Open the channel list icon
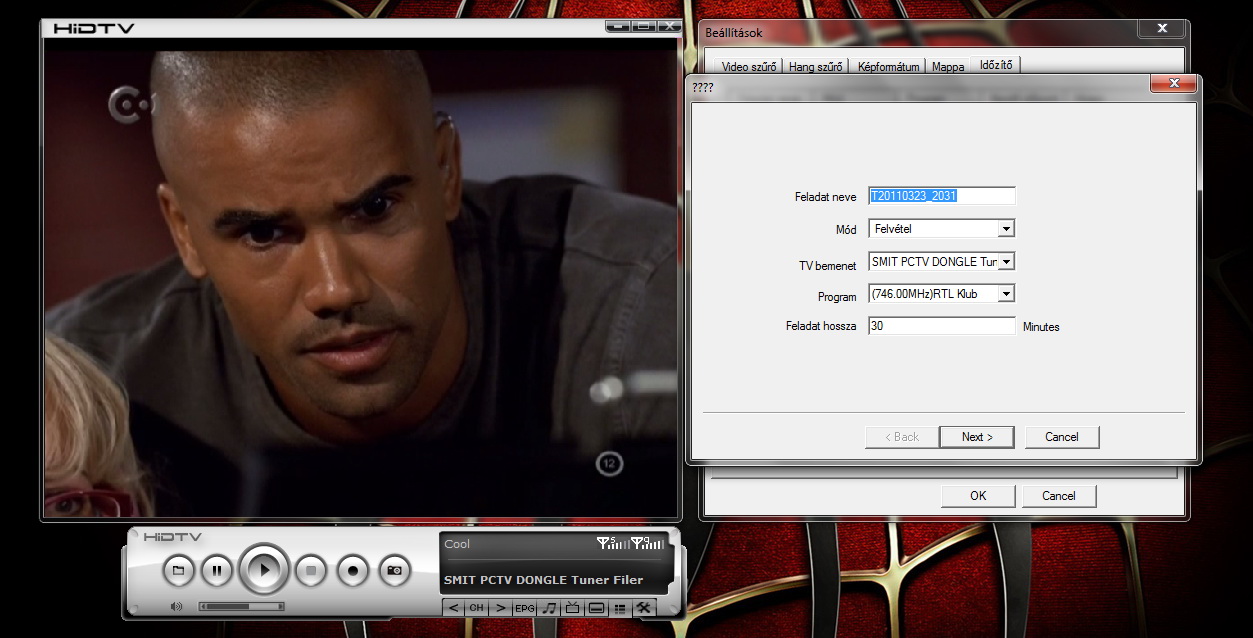This screenshot has width=1253, height=638. click(620, 608)
